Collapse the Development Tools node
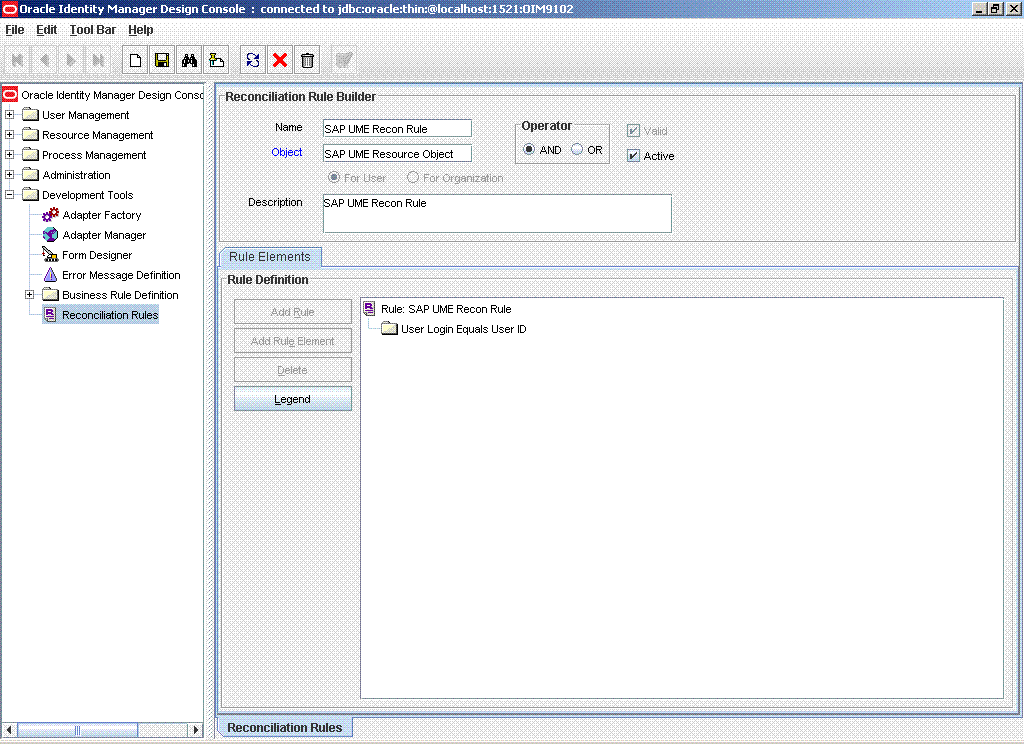Screen dimensions: 1024x744 click(10, 195)
